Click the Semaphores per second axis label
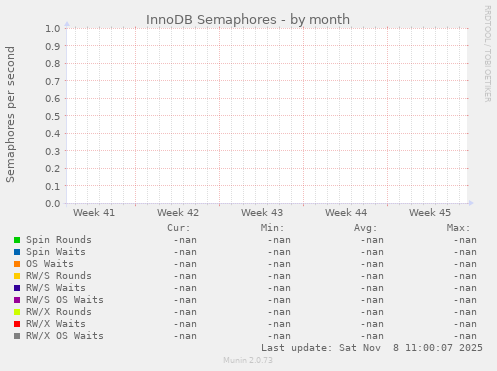 [10, 114]
